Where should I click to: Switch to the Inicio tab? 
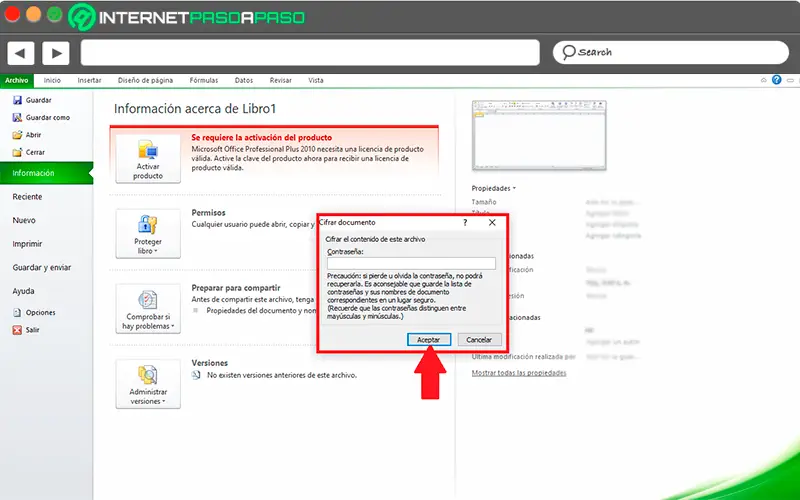52,81
